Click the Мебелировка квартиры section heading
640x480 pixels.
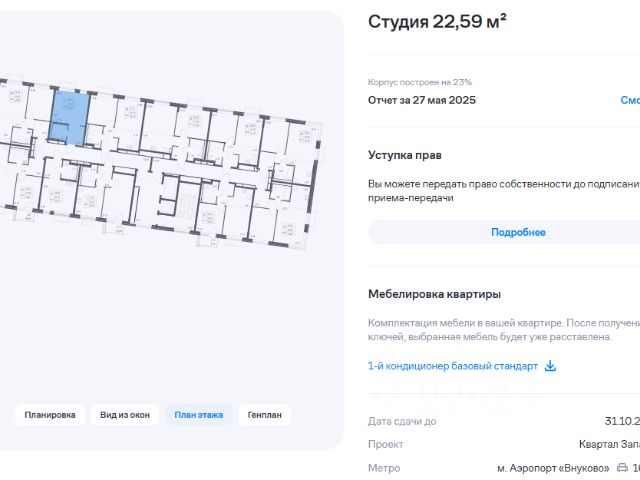click(x=434, y=294)
